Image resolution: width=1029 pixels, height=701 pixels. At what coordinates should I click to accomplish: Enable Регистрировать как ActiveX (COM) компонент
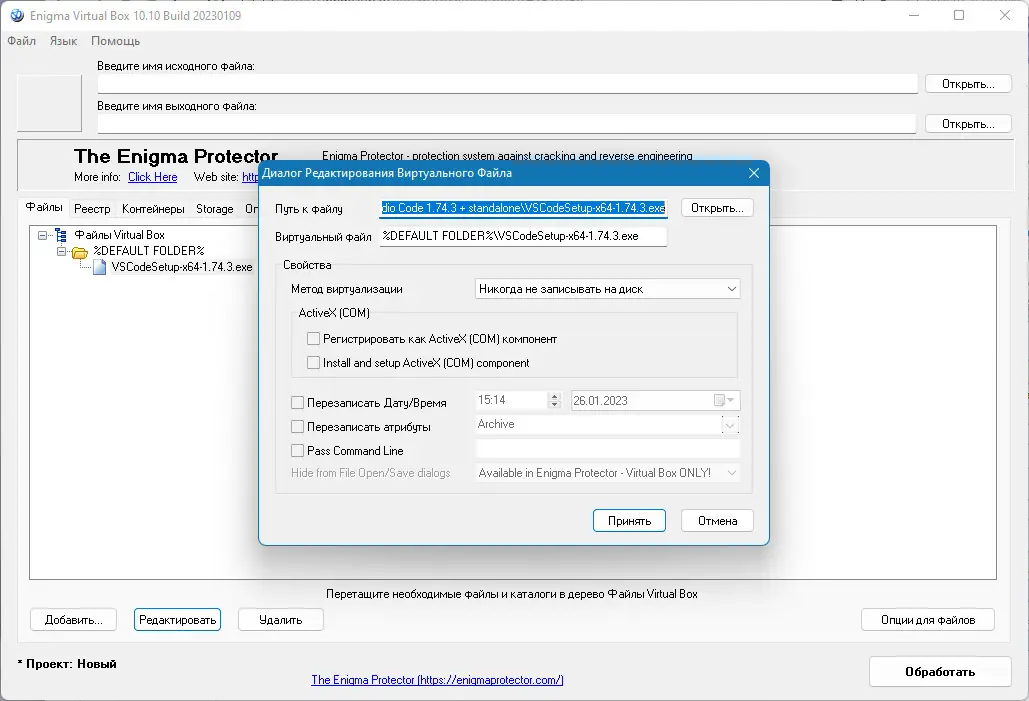[314, 339]
